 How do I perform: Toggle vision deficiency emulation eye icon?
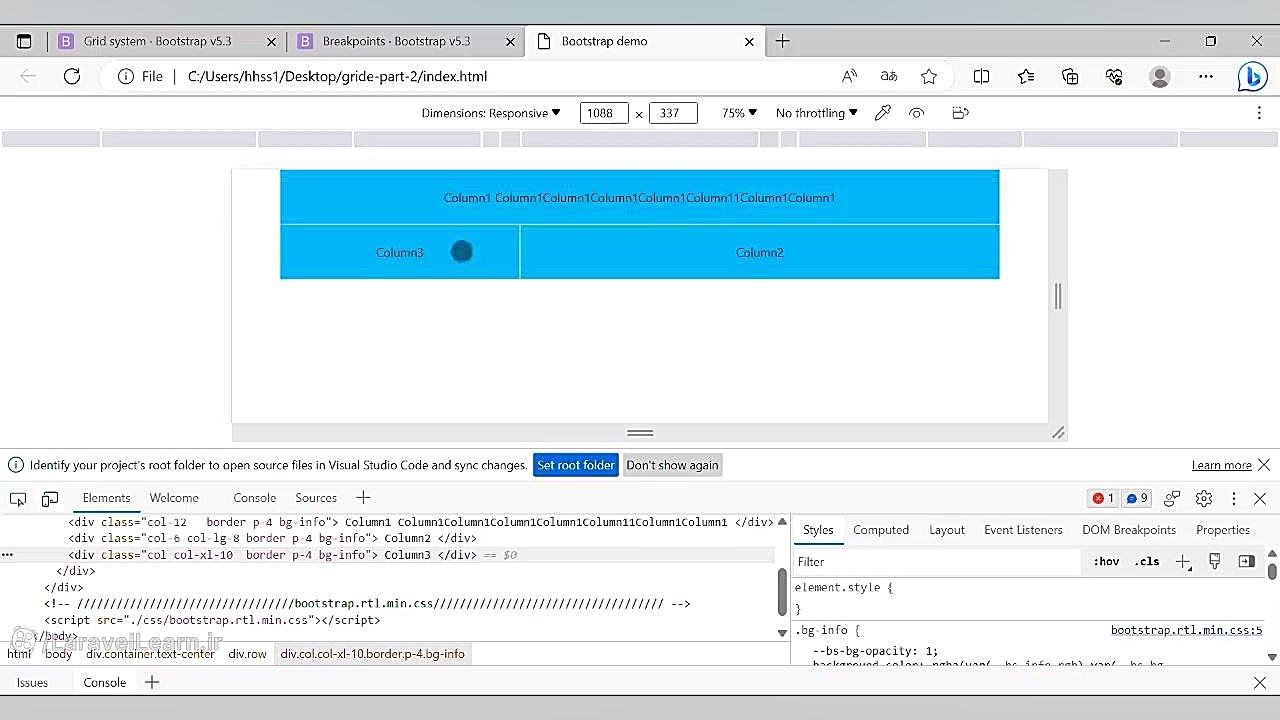coord(916,113)
